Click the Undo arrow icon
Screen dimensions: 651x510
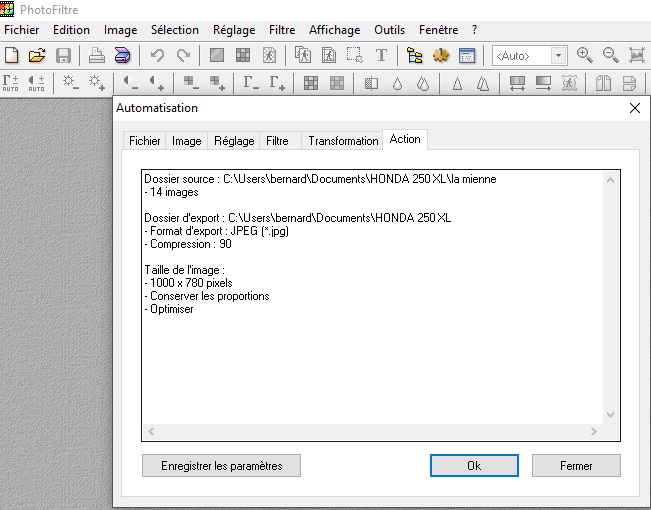pos(157,55)
